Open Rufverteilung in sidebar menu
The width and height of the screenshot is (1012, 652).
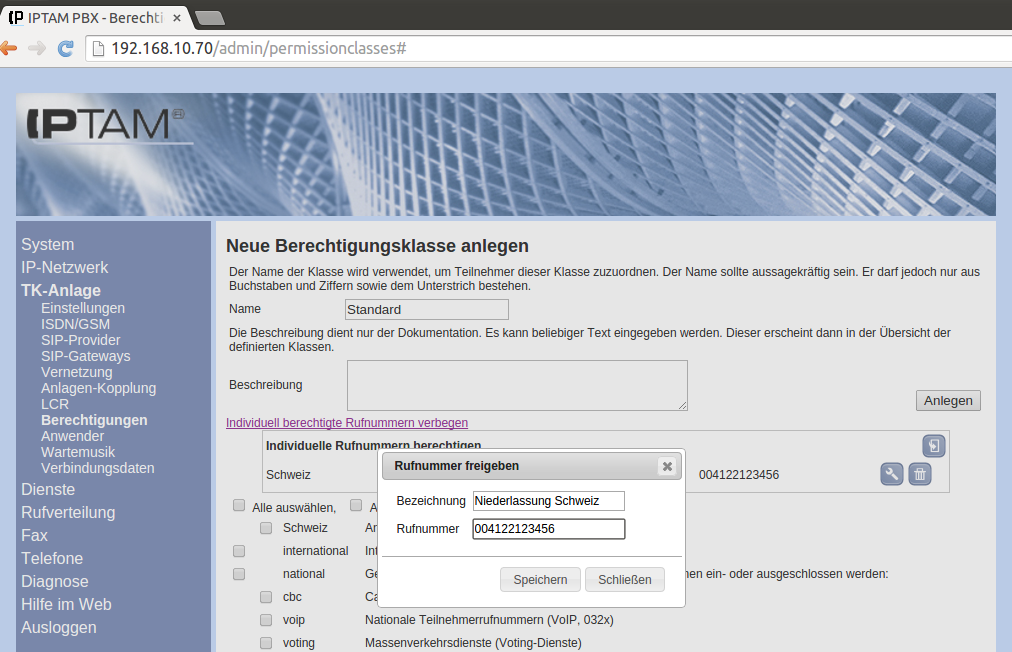tap(68, 512)
